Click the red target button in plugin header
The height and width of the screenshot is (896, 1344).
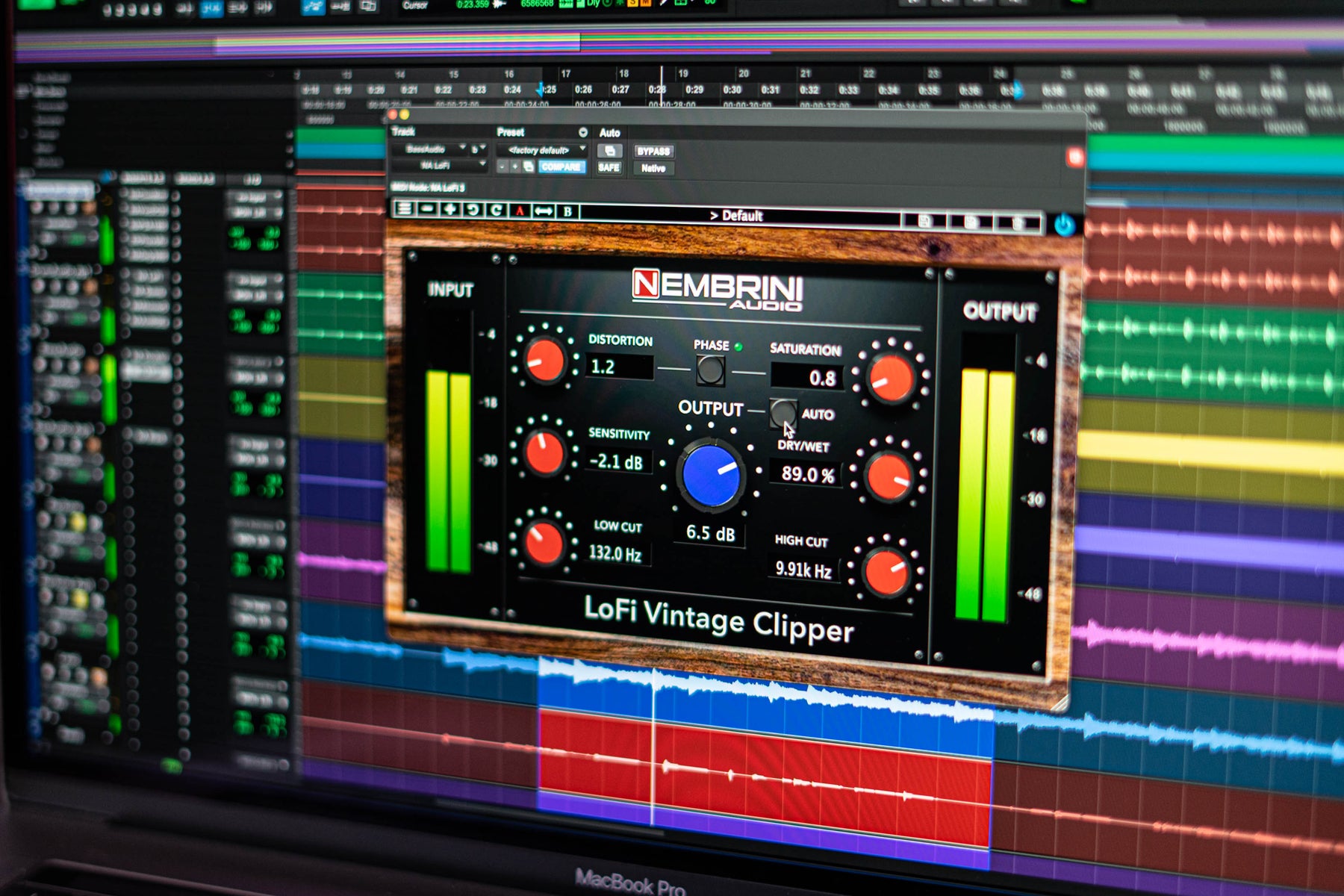(1074, 157)
